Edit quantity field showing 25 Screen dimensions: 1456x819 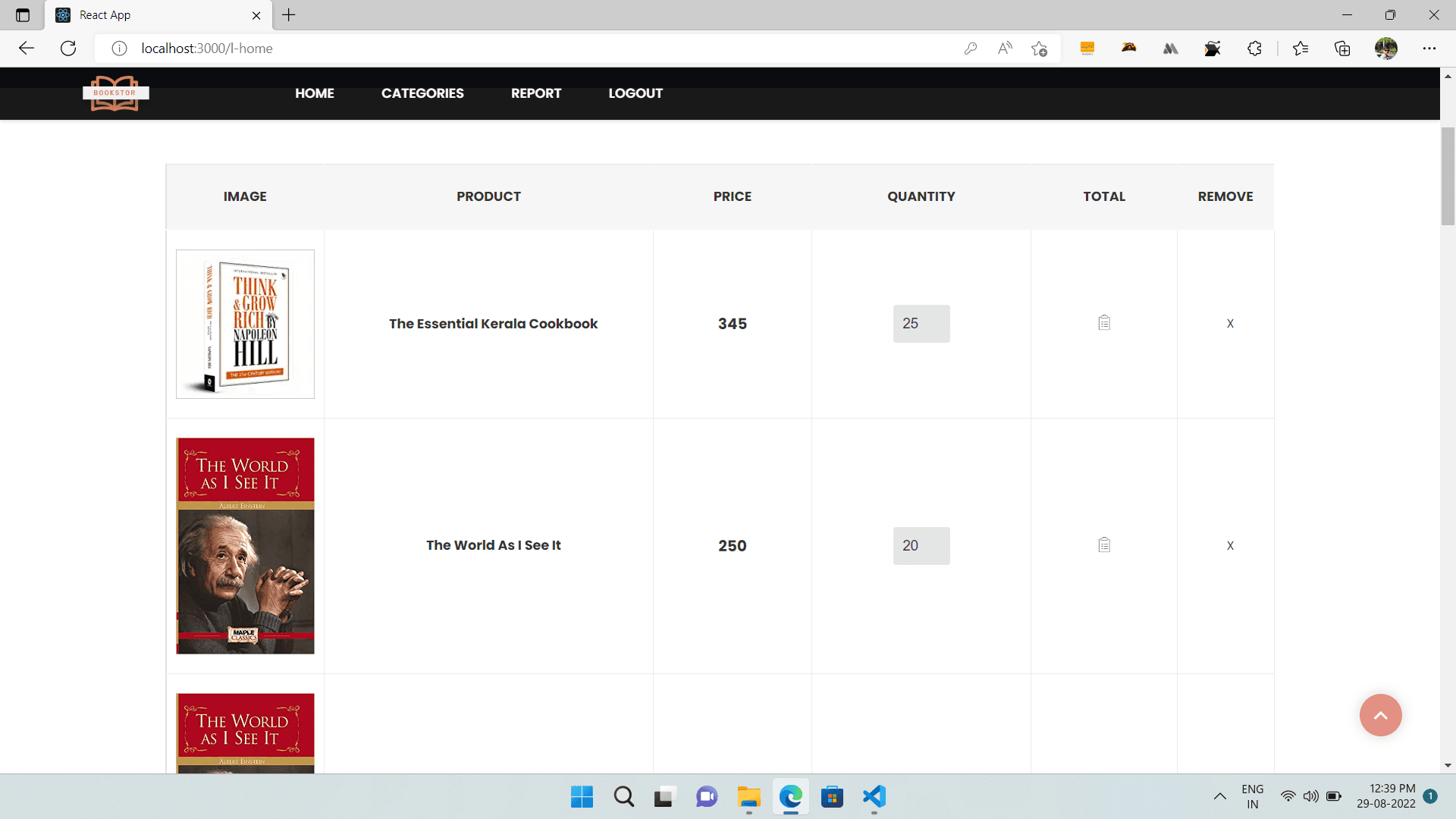click(x=921, y=324)
